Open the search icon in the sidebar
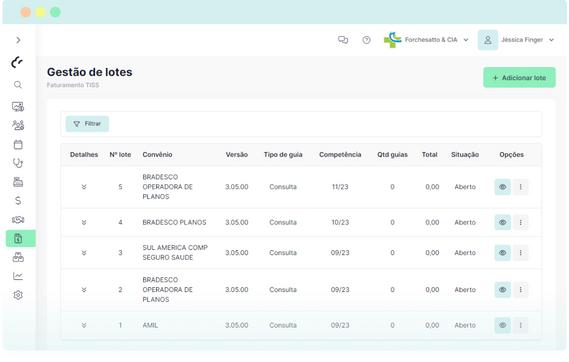The height and width of the screenshot is (362, 569). click(x=18, y=85)
